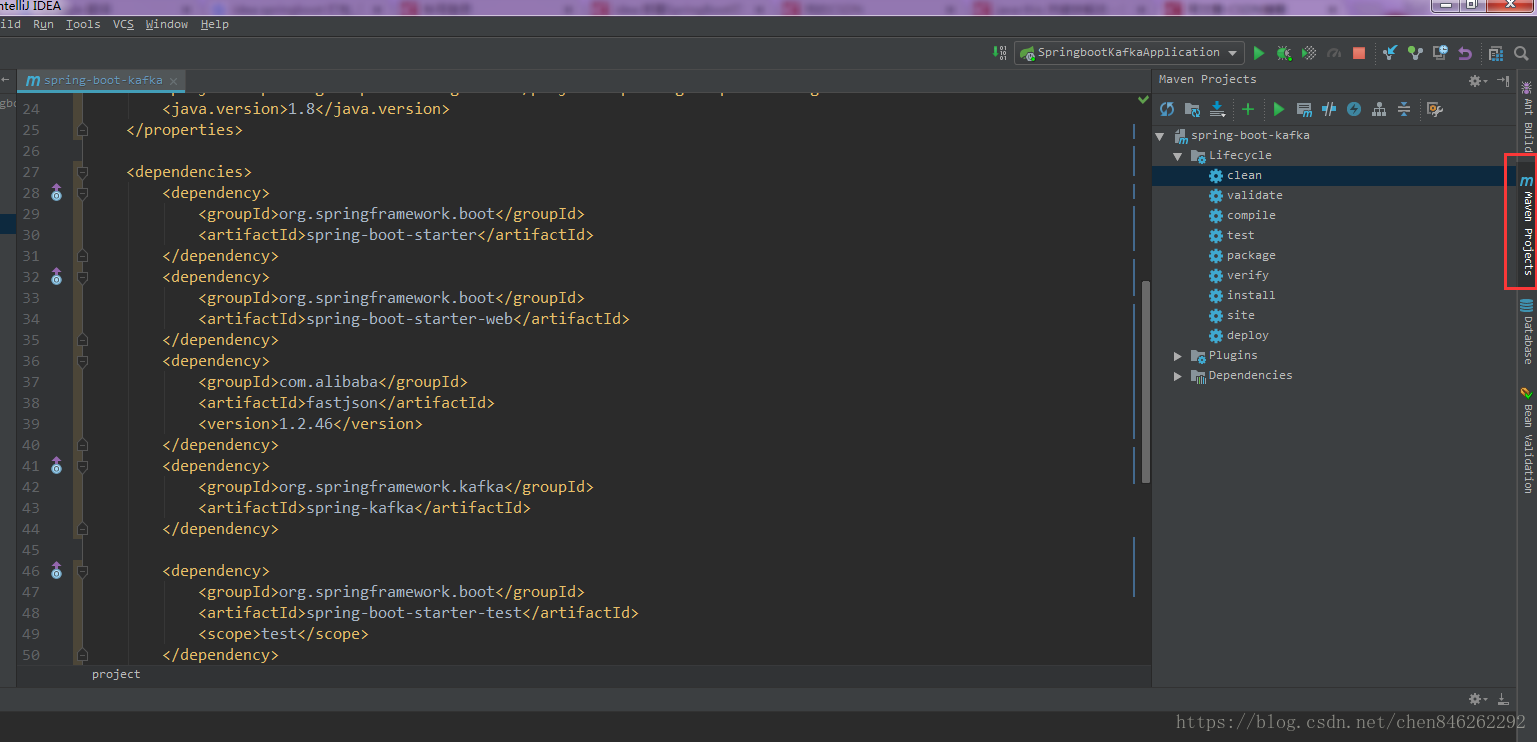Add a Maven project with the plus icon

click(1247, 109)
